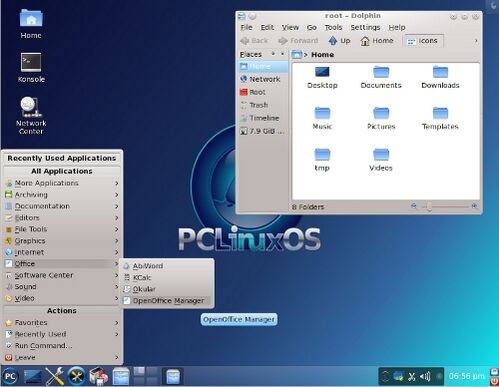Image resolution: width=499 pixels, height=387 pixels.
Task: Launch KCalc from the Office submenu
Action: tap(166, 277)
